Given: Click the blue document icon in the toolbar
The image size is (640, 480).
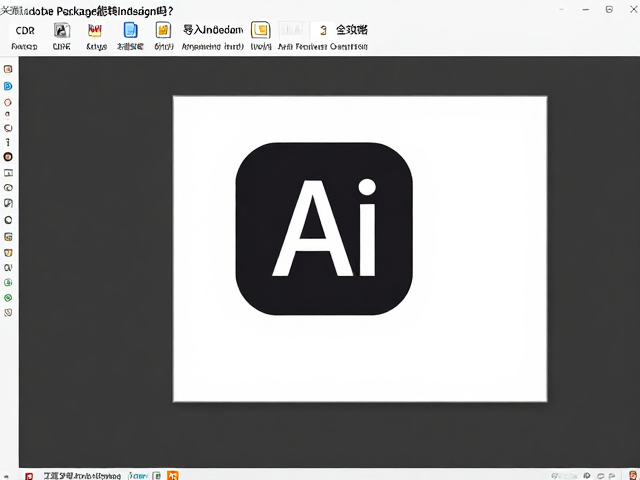Looking at the screenshot, I should coord(131,30).
